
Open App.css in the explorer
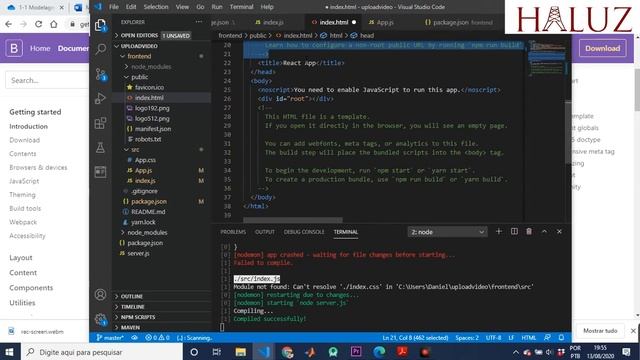pyautogui.click(x=145, y=160)
